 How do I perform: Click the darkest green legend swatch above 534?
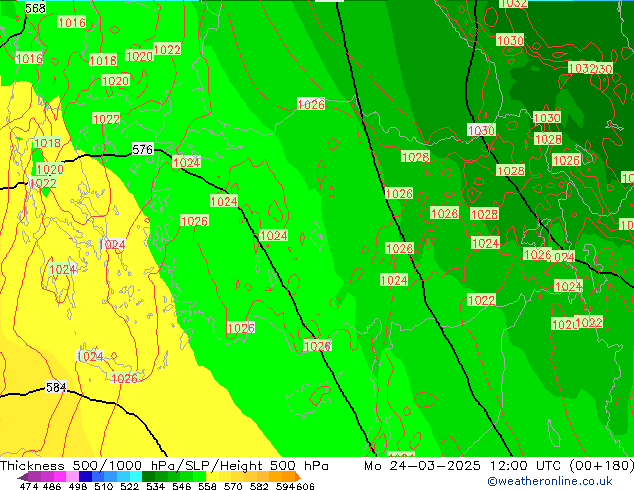(x=148, y=476)
